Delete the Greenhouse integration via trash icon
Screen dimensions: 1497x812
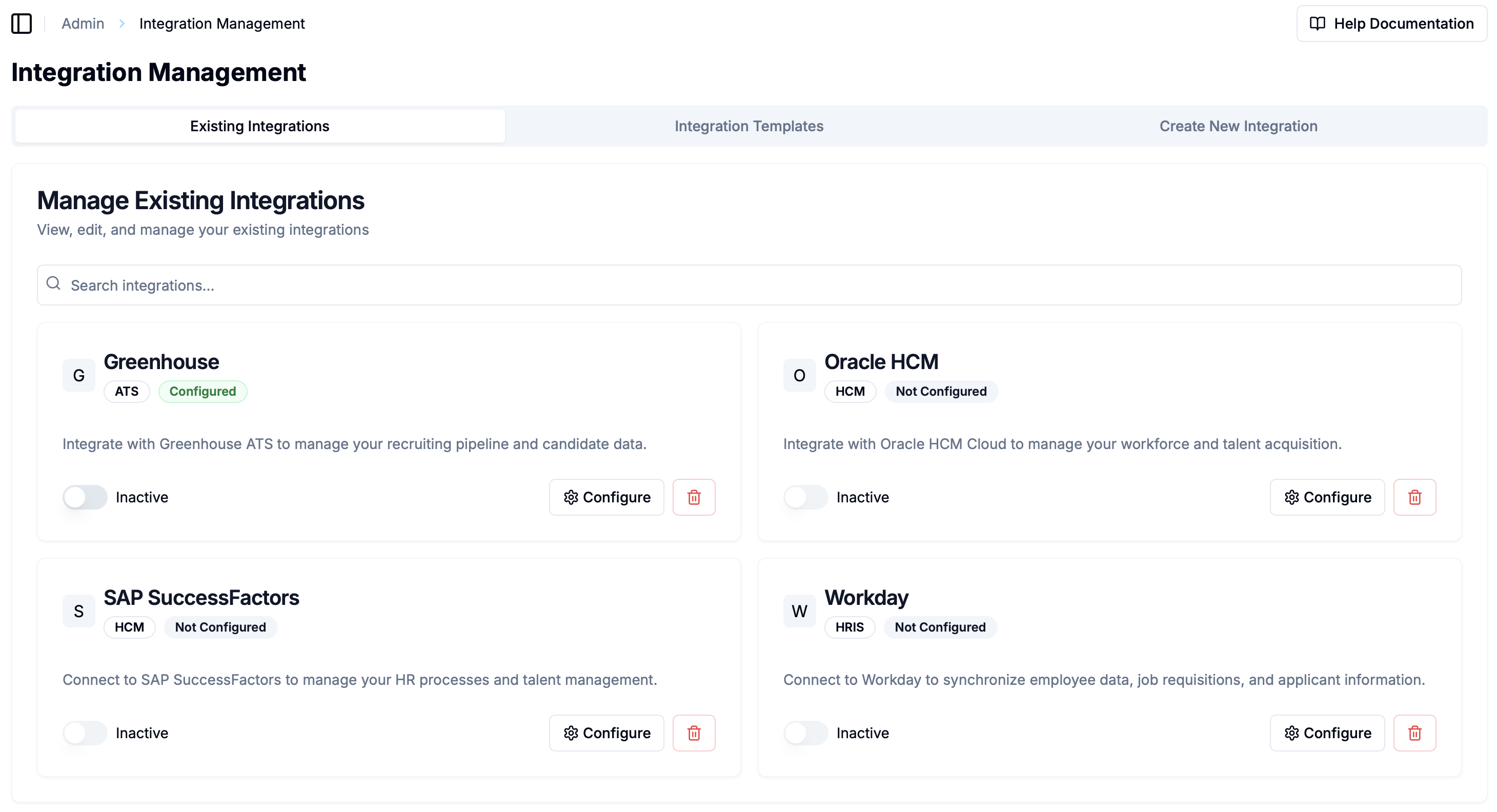click(694, 497)
